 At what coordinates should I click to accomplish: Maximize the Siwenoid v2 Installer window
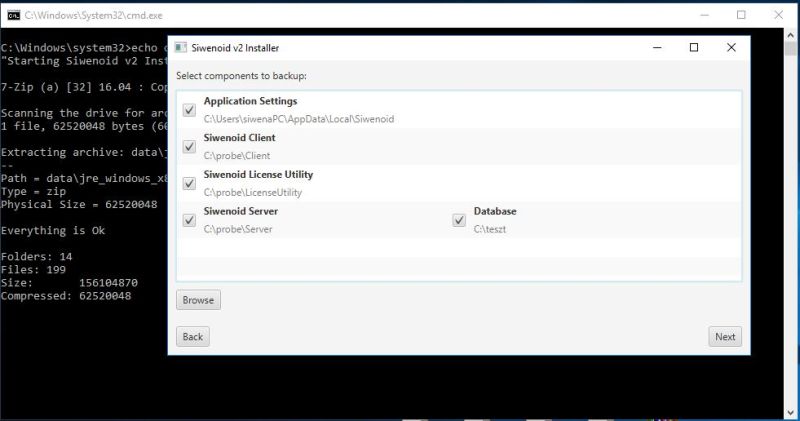point(694,47)
